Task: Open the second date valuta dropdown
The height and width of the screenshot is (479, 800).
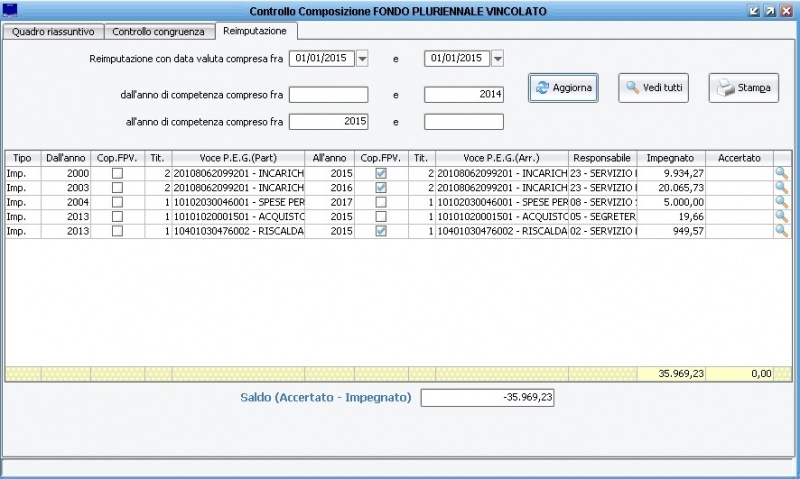Action: click(497, 58)
